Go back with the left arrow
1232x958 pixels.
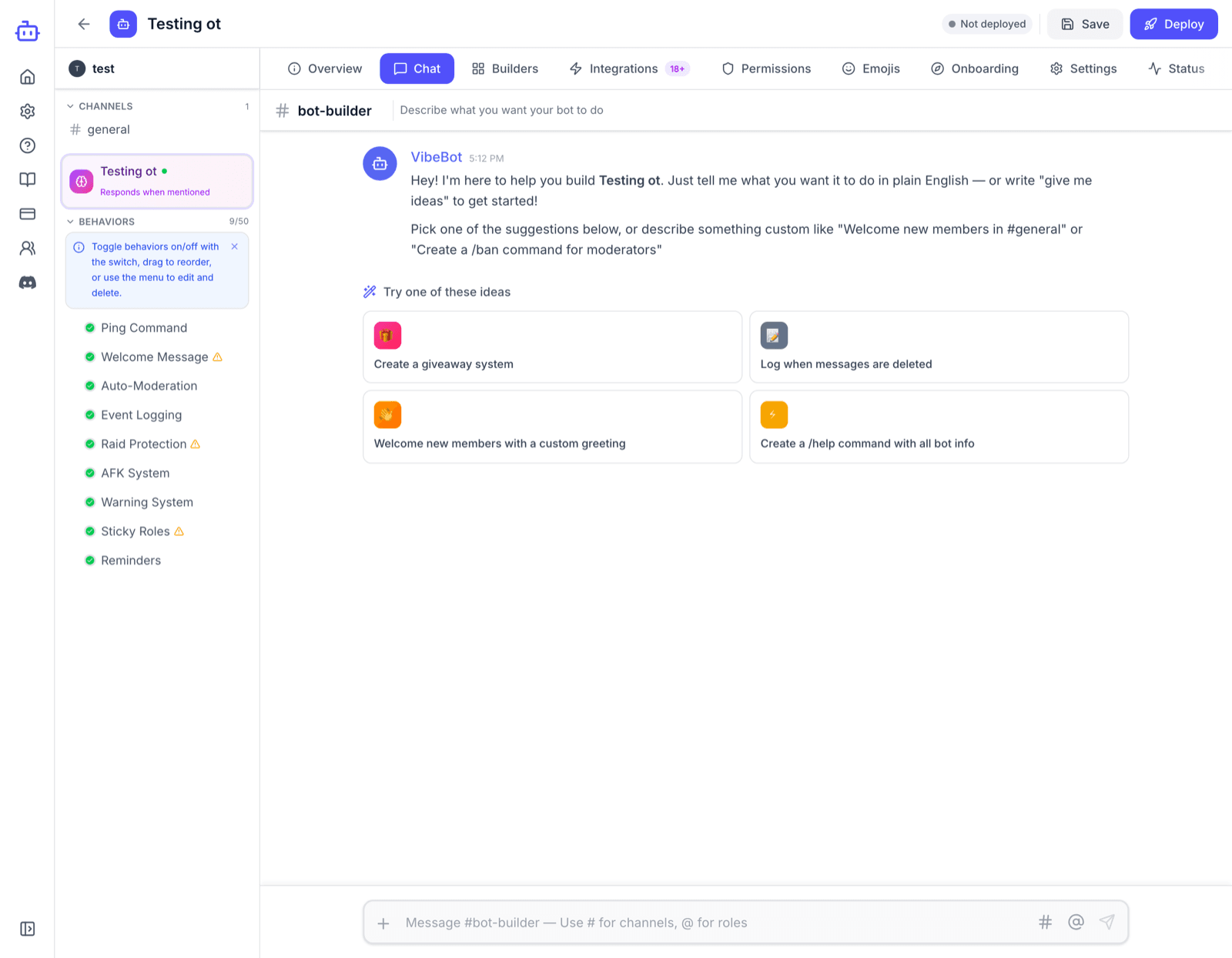[x=84, y=24]
